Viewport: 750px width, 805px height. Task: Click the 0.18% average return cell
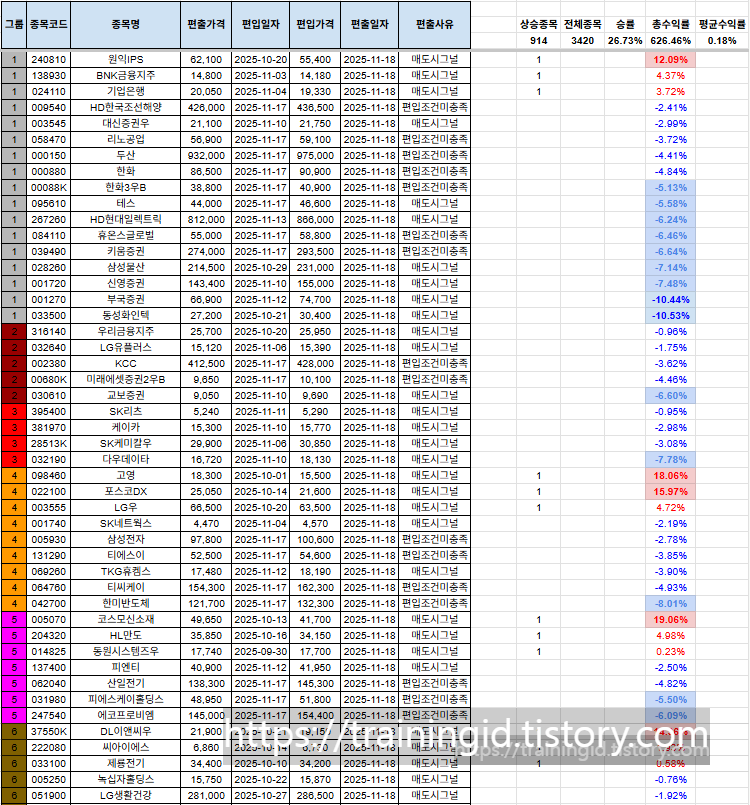pos(722,41)
